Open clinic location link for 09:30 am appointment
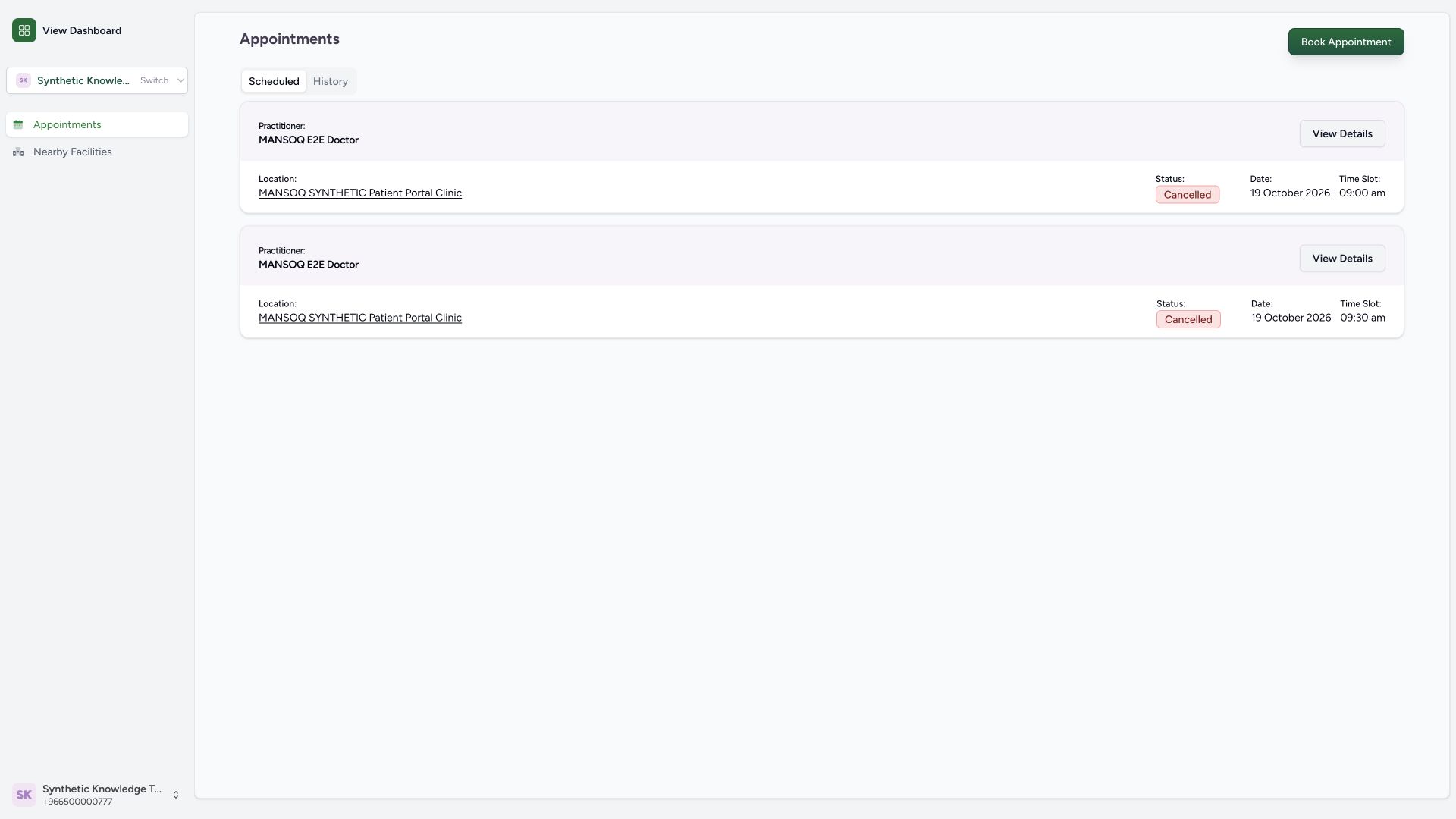Screen dimensions: 1456x819 tap(360, 318)
